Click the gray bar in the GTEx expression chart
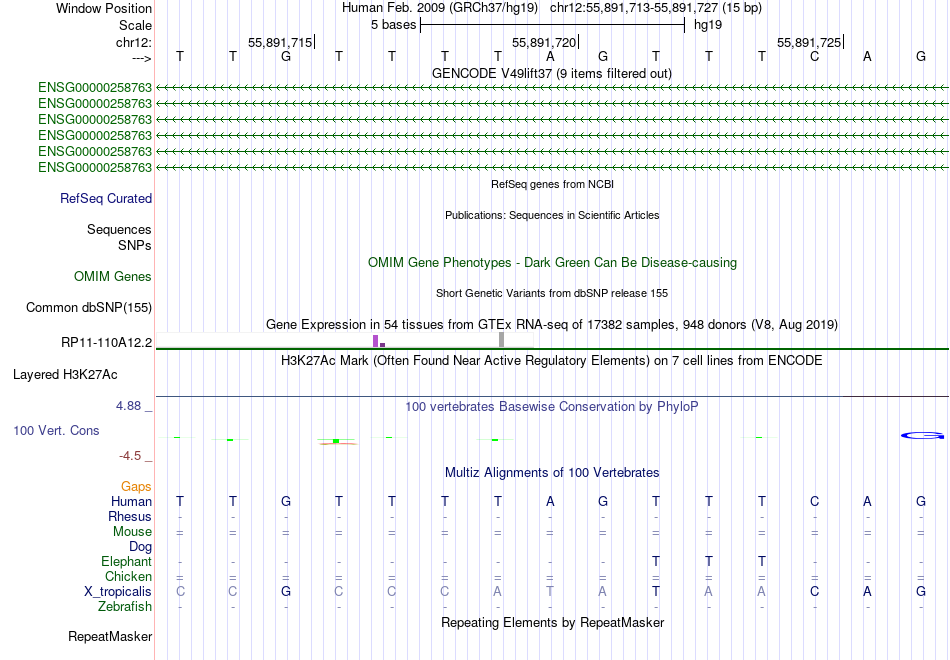Viewport: 950px width, 660px height. [502, 339]
